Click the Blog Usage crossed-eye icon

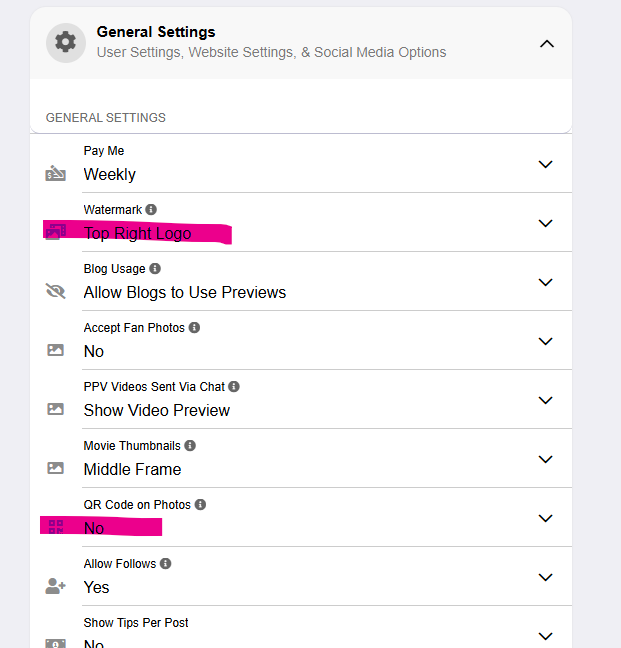pos(55,291)
